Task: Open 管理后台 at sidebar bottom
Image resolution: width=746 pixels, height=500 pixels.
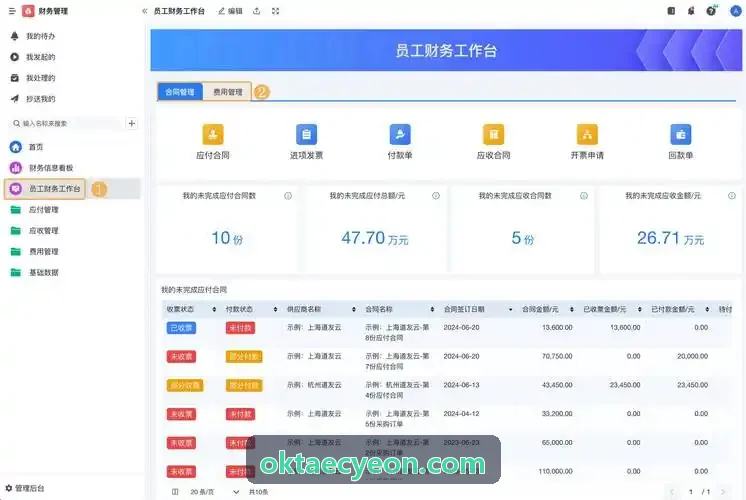Action: click(25, 488)
